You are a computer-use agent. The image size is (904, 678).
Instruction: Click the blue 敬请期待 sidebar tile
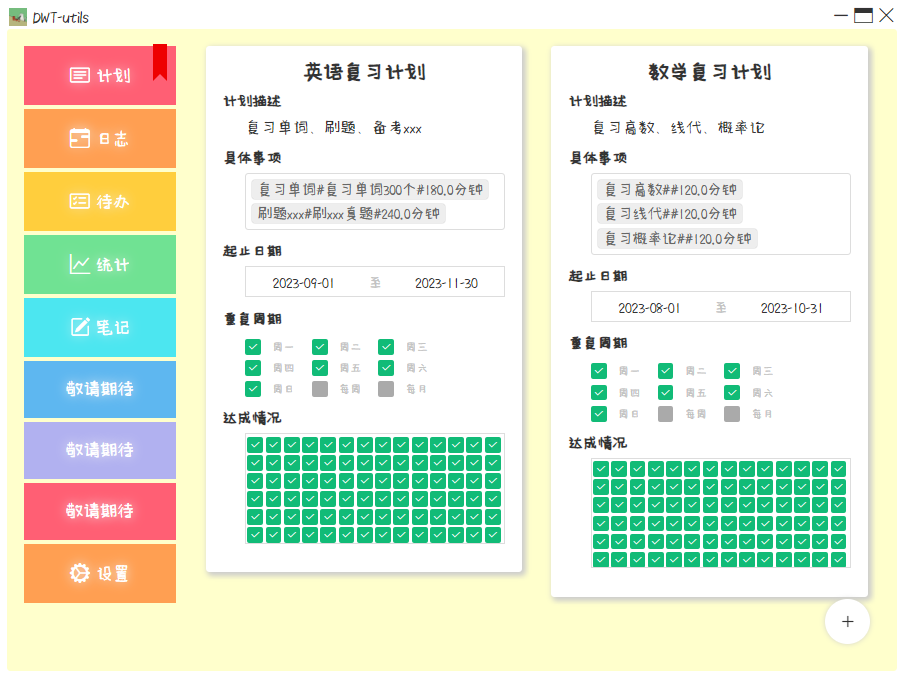[100, 389]
